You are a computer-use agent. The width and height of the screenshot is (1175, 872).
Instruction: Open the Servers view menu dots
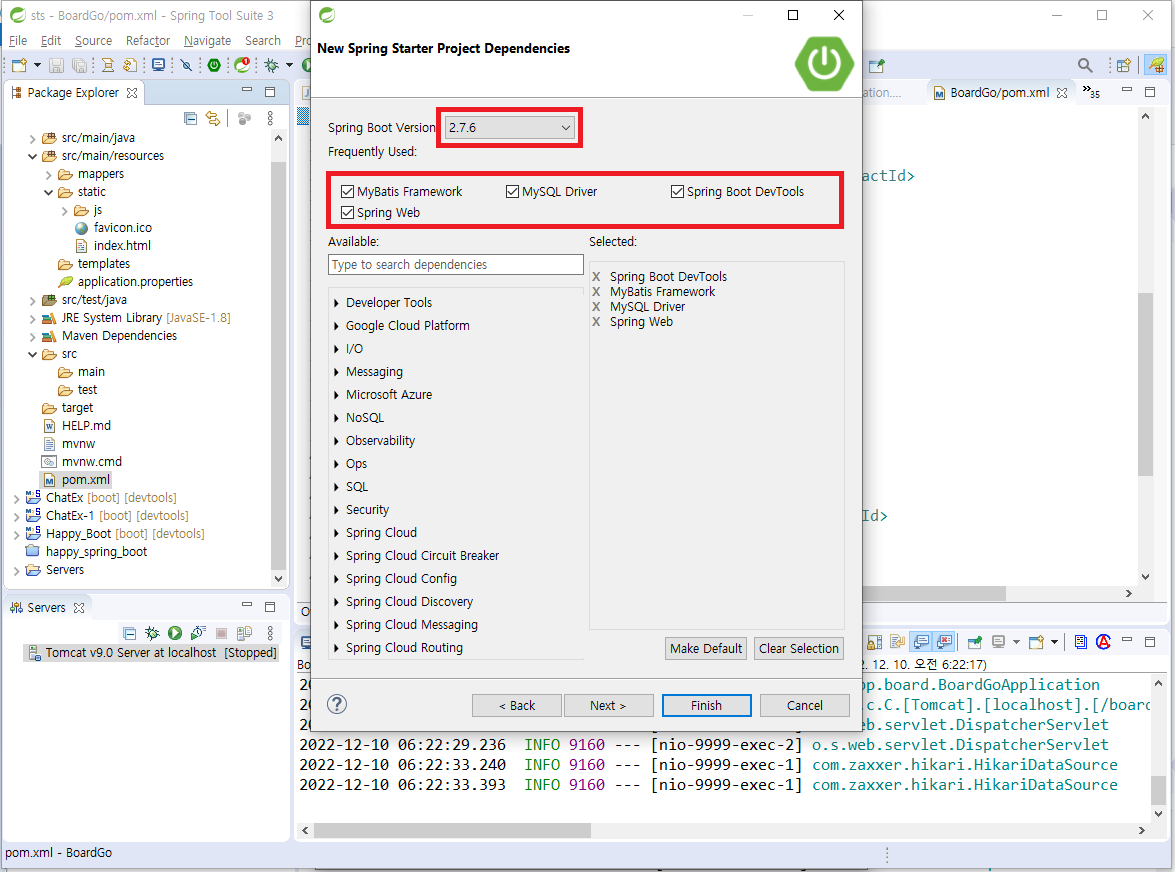(271, 633)
